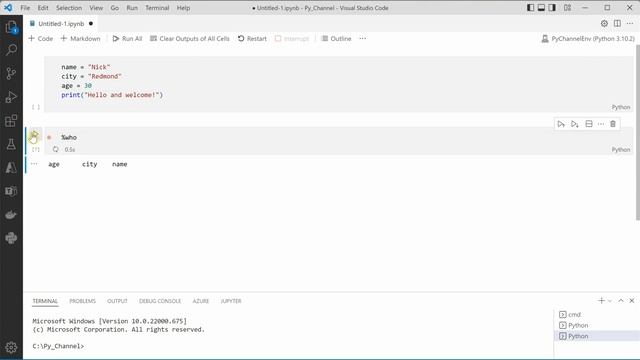640x360 pixels.
Task: Show more notebook toolbar actions
Action: [x=362, y=38]
